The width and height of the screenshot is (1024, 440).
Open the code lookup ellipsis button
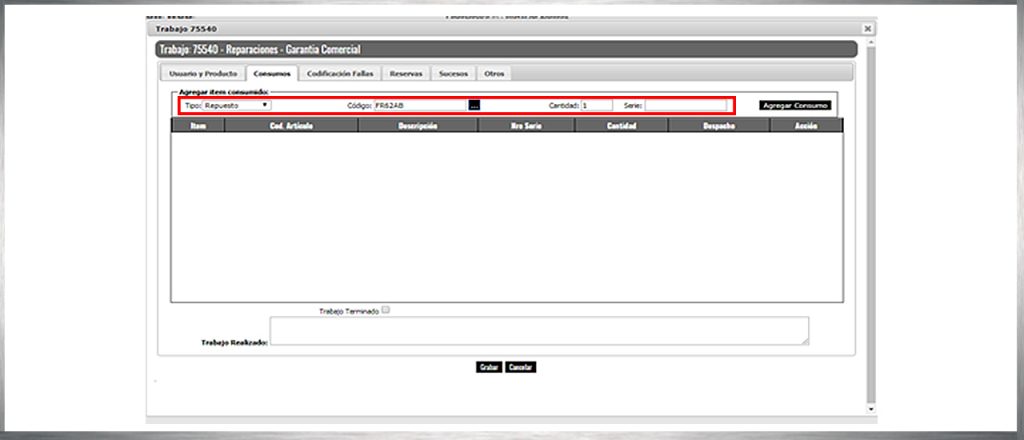point(475,105)
